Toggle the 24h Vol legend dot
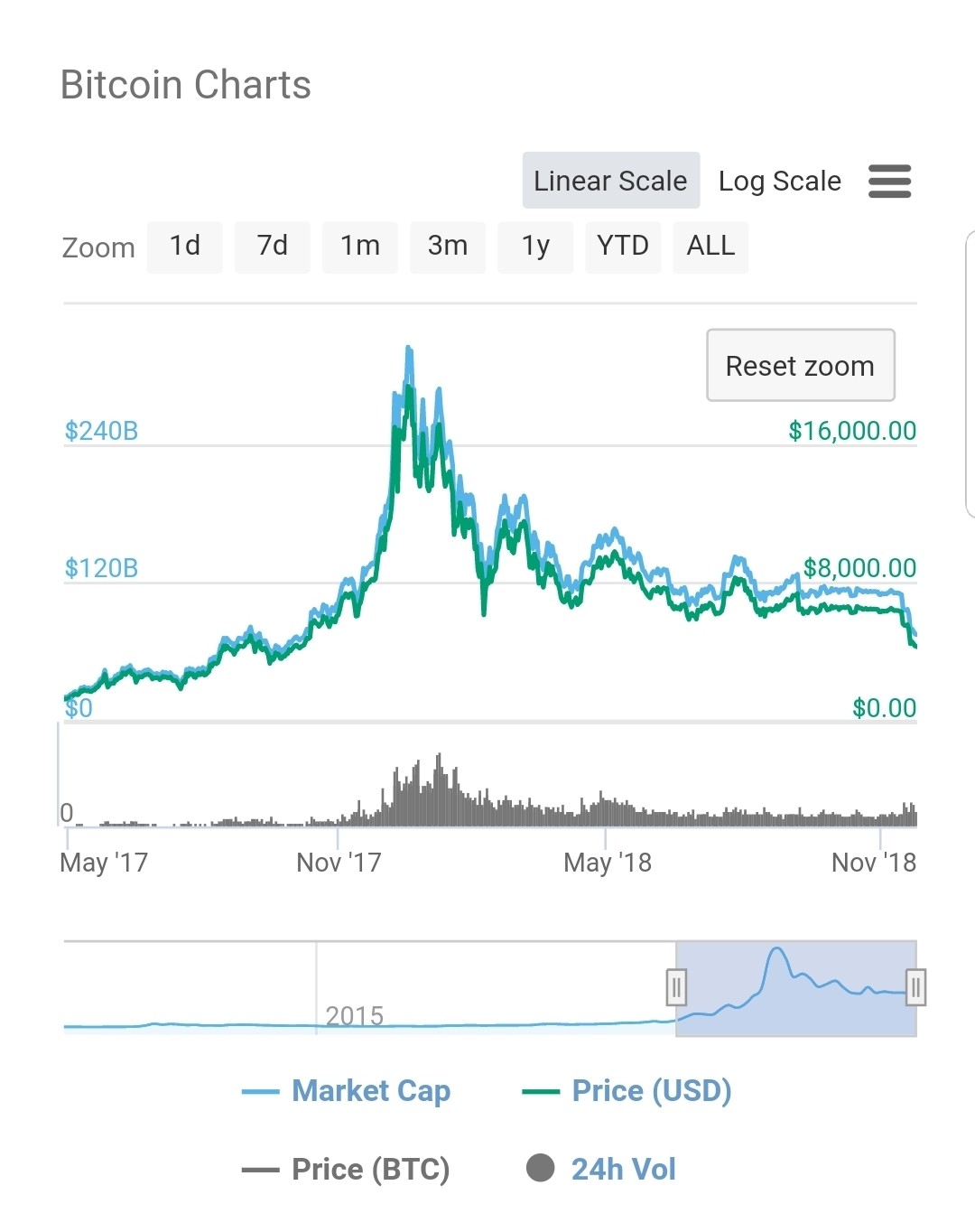Image resolution: width=975 pixels, height=1232 pixels. [x=540, y=1168]
